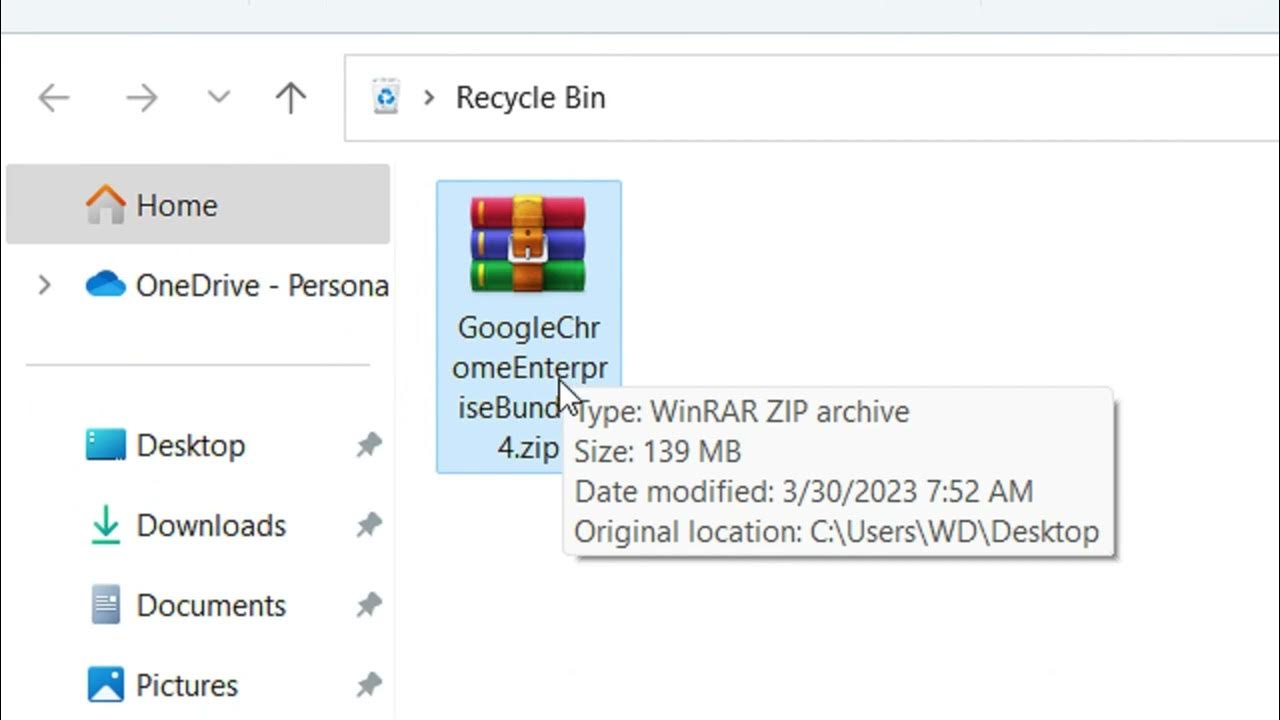The image size is (1280, 720).
Task: Select the WinRAR archive file icon
Action: [x=528, y=244]
